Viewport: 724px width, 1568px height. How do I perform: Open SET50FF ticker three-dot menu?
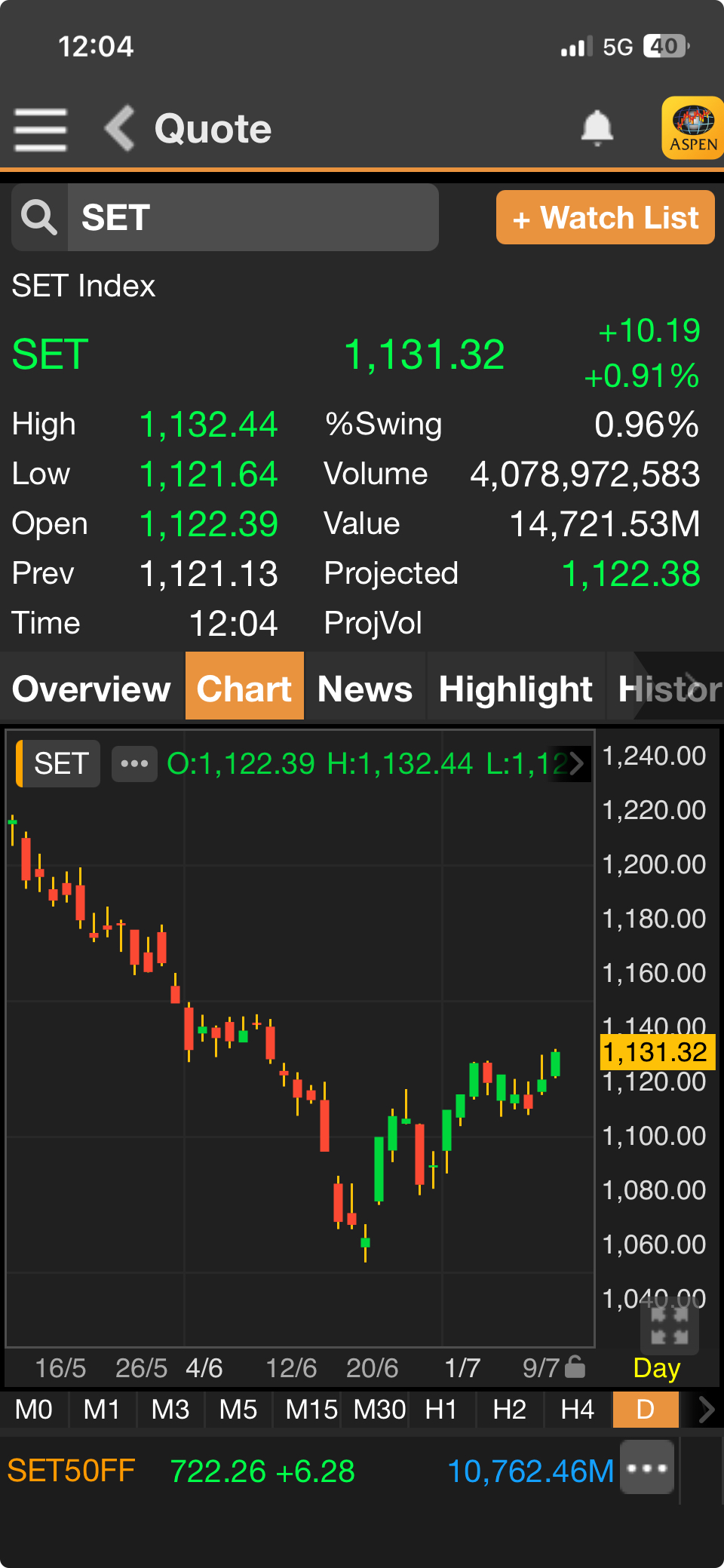click(x=647, y=1467)
